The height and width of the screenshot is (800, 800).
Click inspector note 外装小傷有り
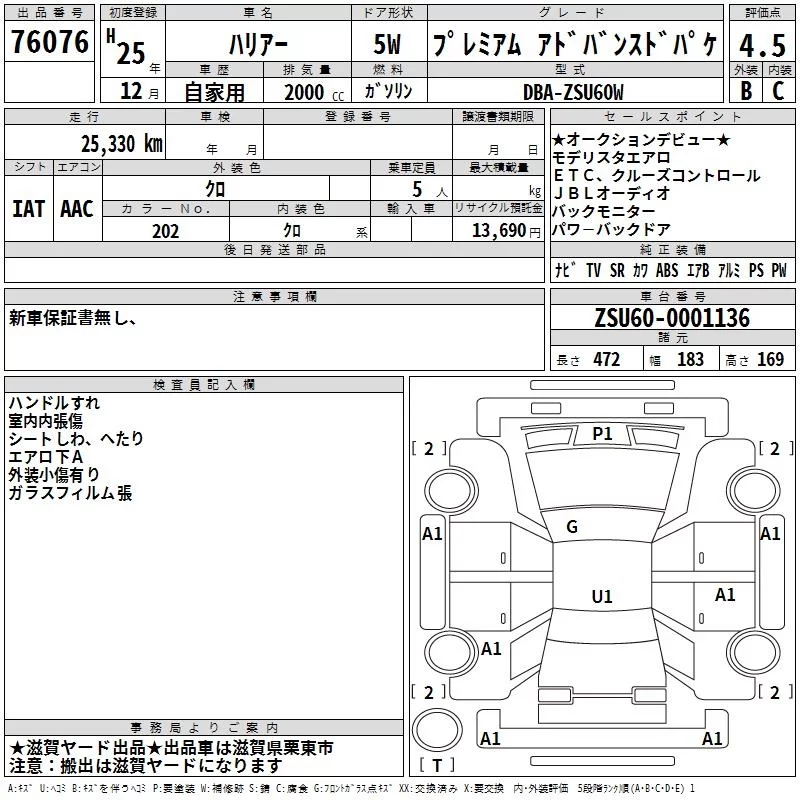click(54, 474)
